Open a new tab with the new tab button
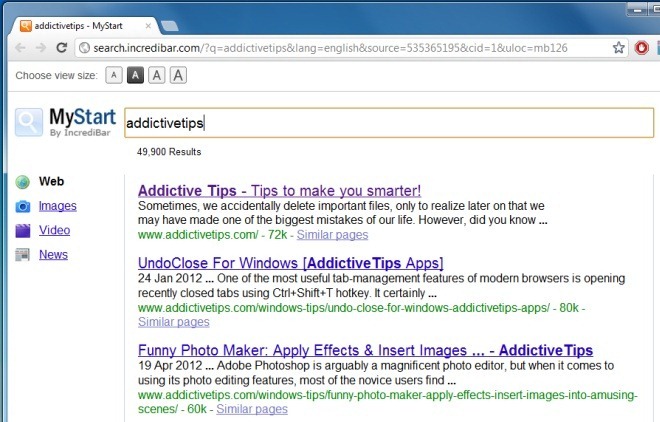660x422 pixels. click(170, 26)
